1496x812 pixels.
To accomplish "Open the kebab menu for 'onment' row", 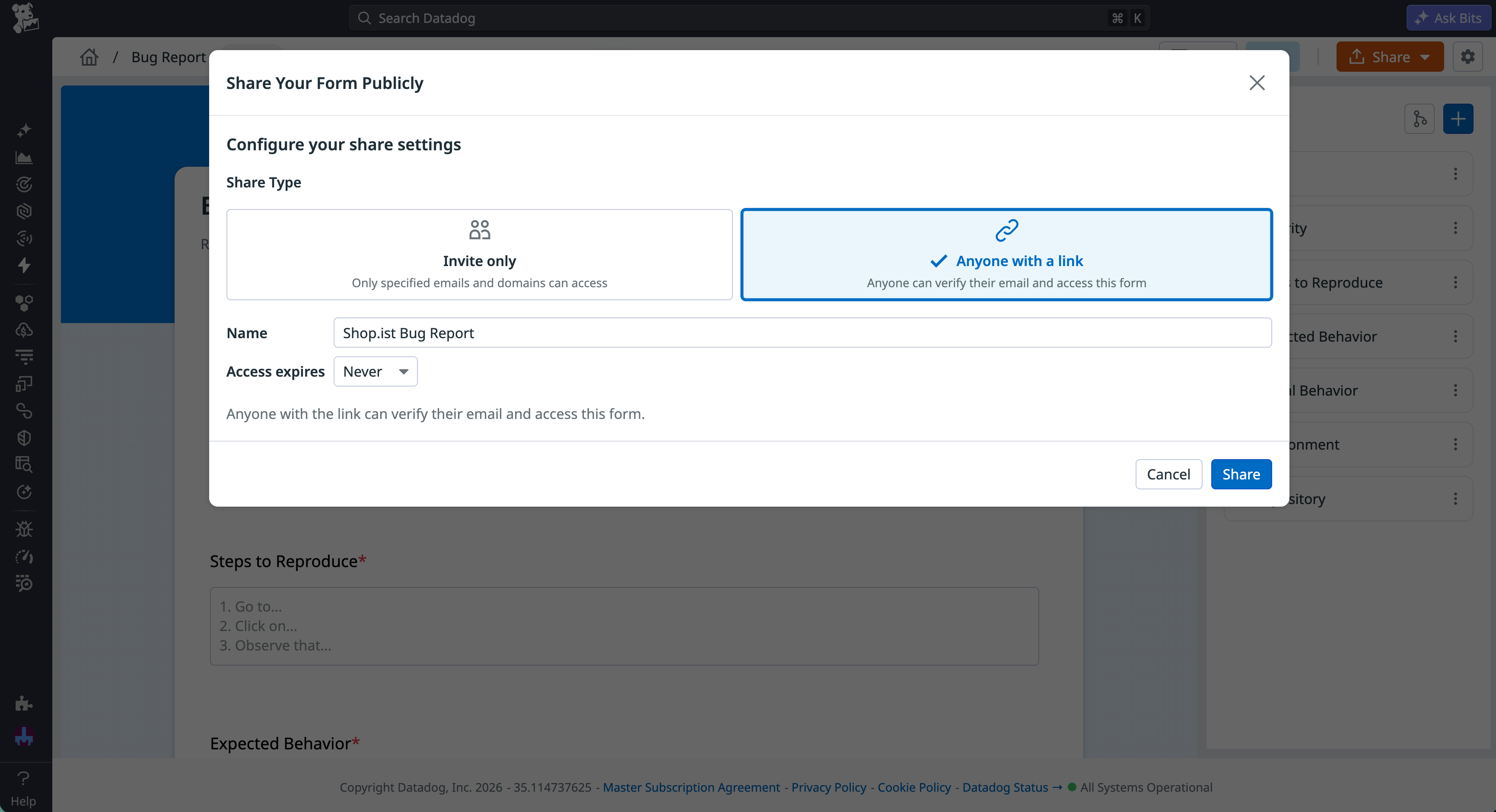I will pyautogui.click(x=1455, y=444).
